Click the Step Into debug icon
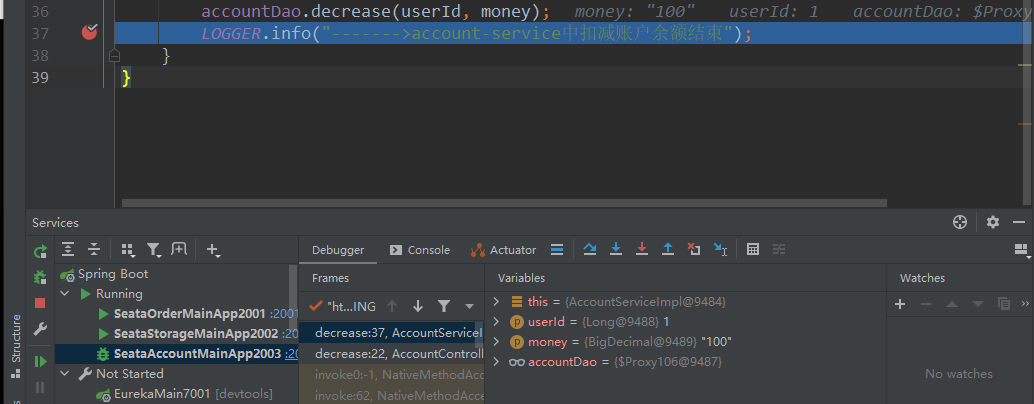 [x=616, y=250]
